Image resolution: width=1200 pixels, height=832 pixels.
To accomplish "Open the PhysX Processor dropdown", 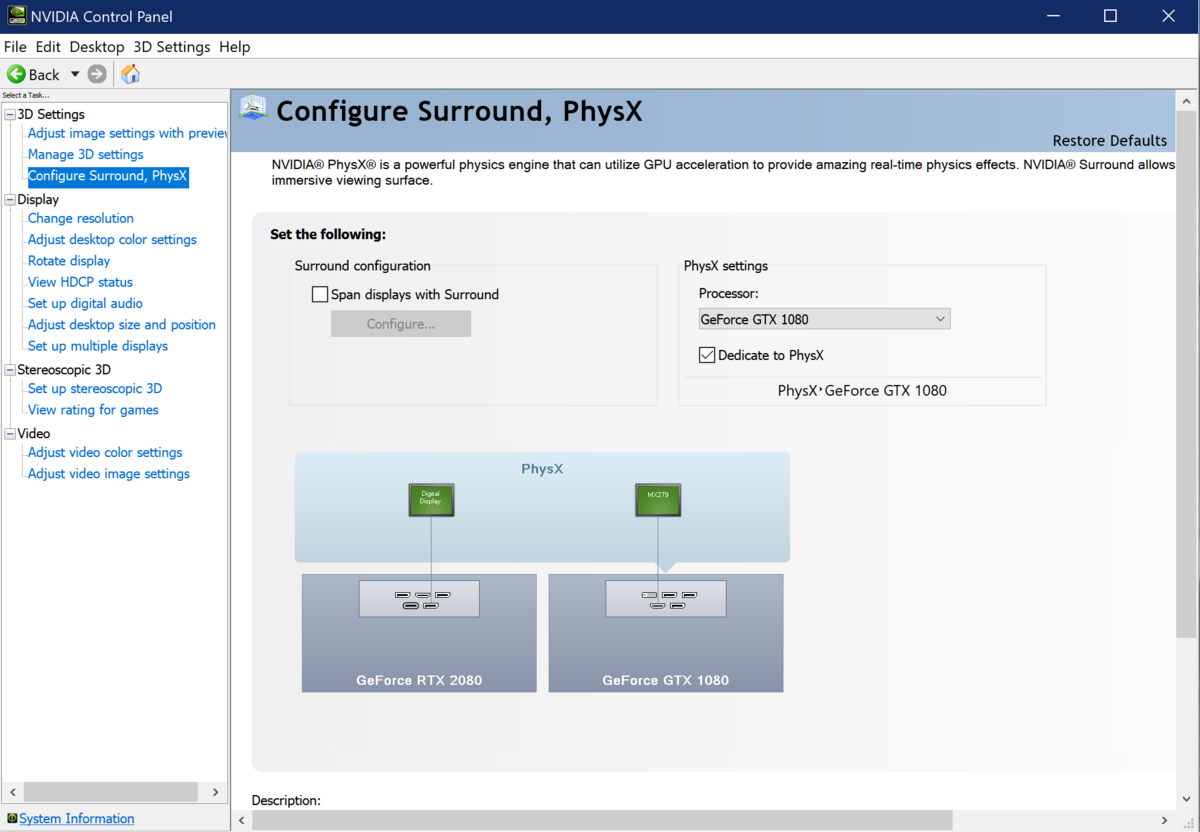I will (824, 319).
